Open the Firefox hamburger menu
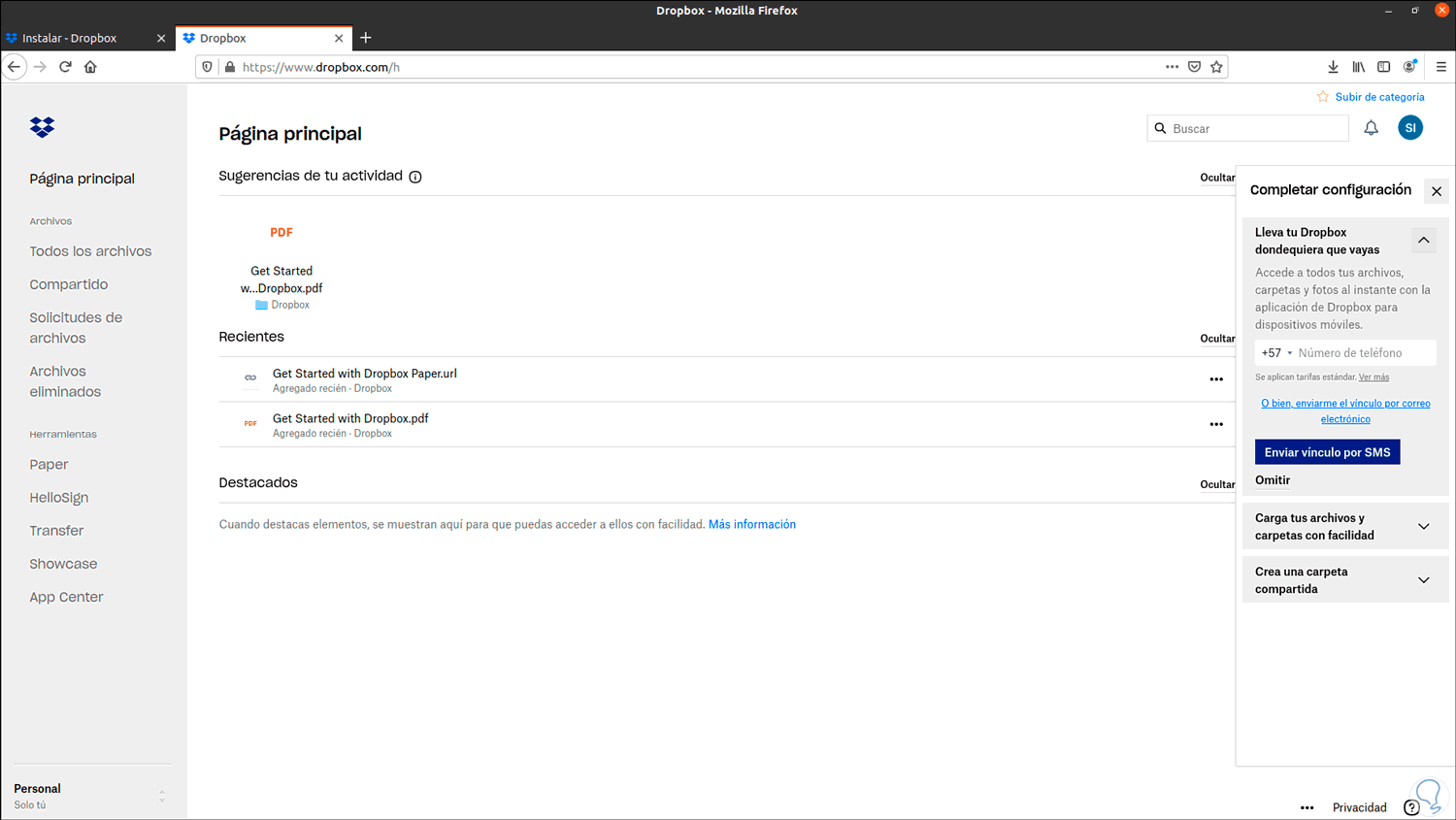1456x820 pixels. coord(1440,67)
